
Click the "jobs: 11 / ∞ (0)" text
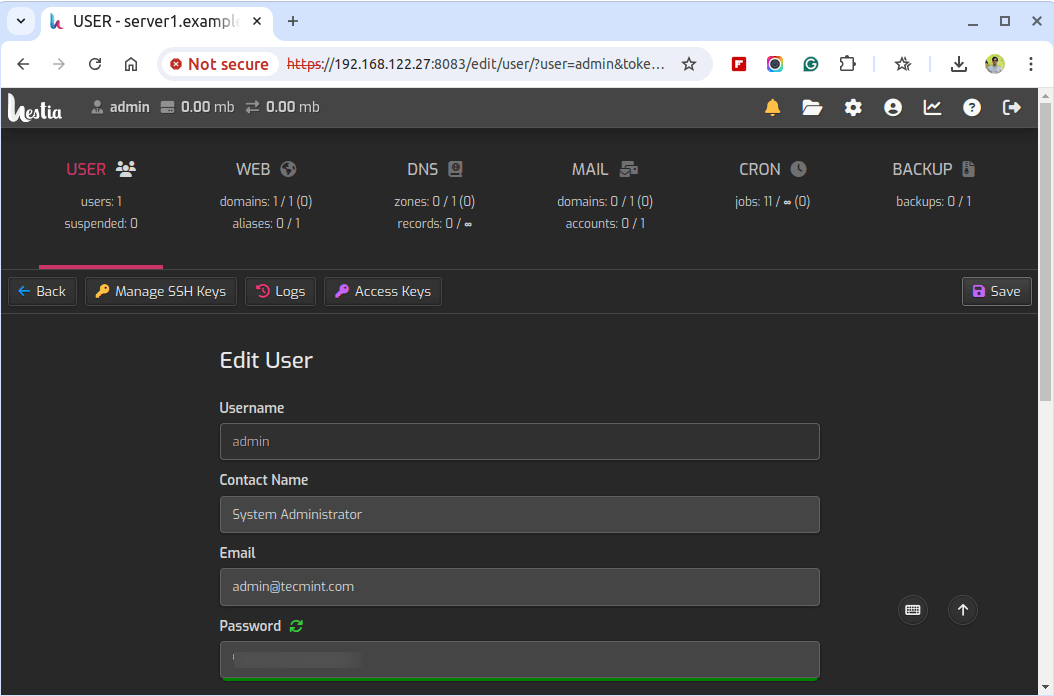click(x=772, y=202)
